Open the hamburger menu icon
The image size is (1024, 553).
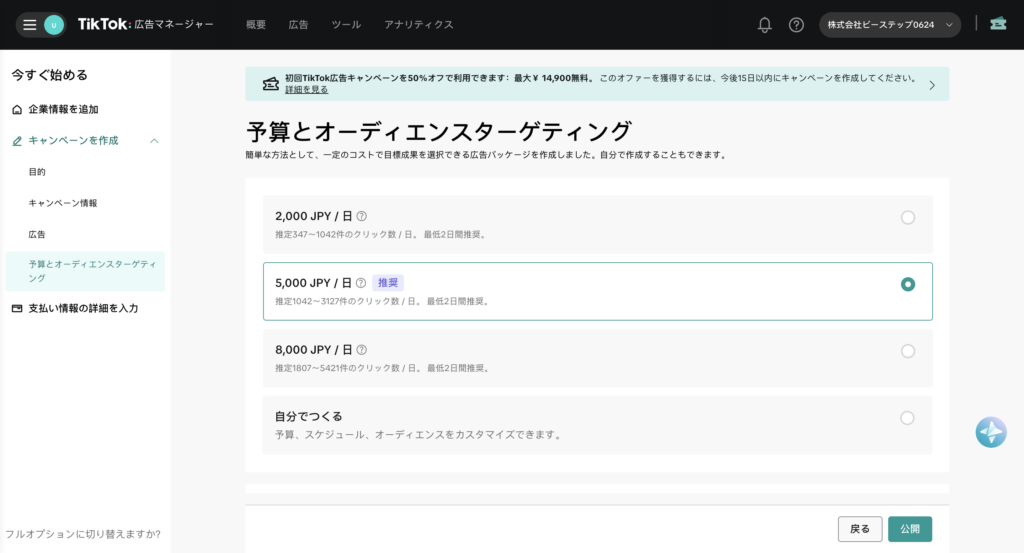[29, 25]
